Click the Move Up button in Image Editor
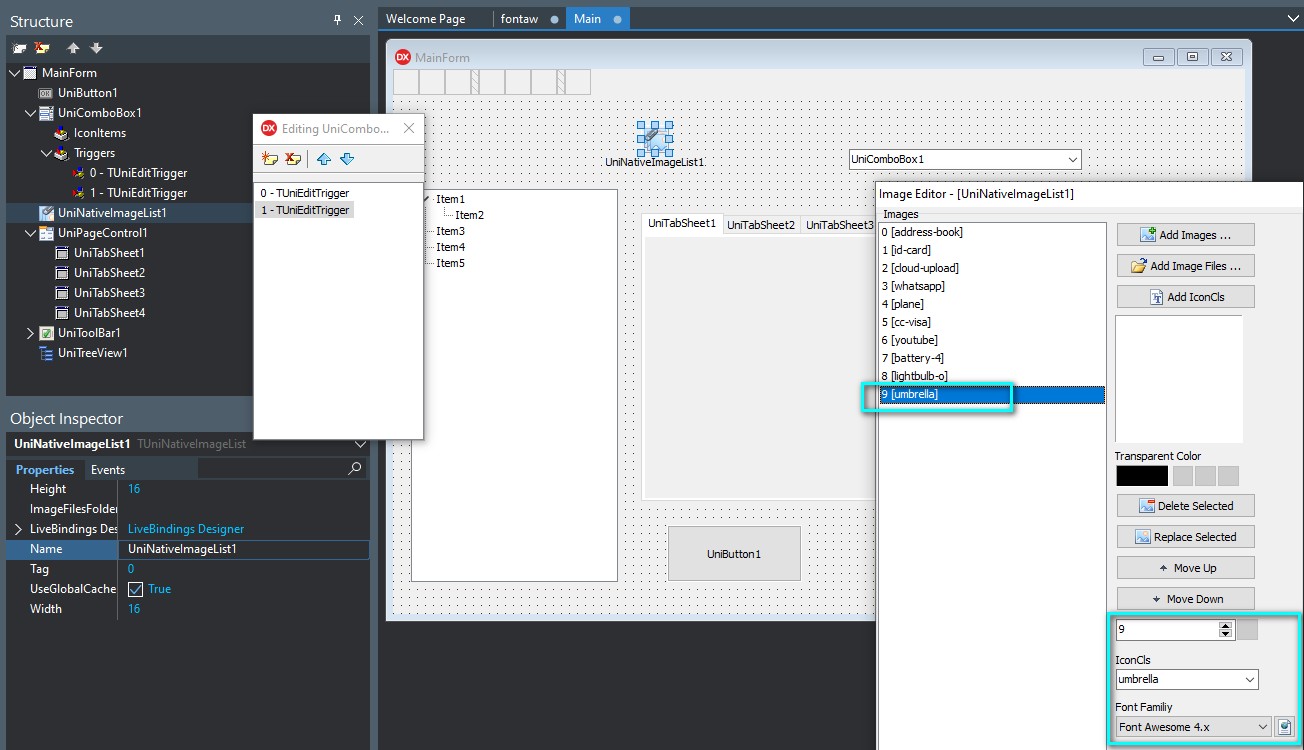1304x750 pixels. coord(1185,568)
